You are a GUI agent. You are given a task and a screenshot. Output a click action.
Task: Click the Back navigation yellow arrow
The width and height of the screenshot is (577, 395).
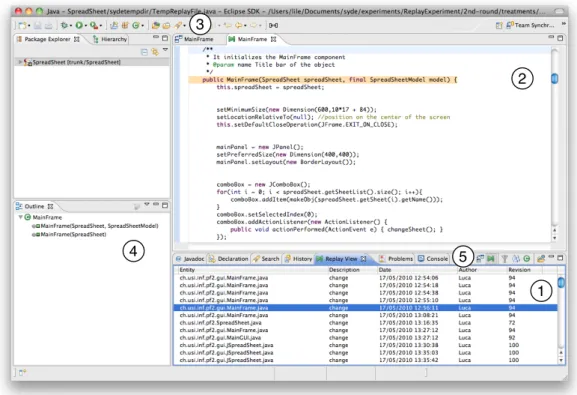point(239,25)
